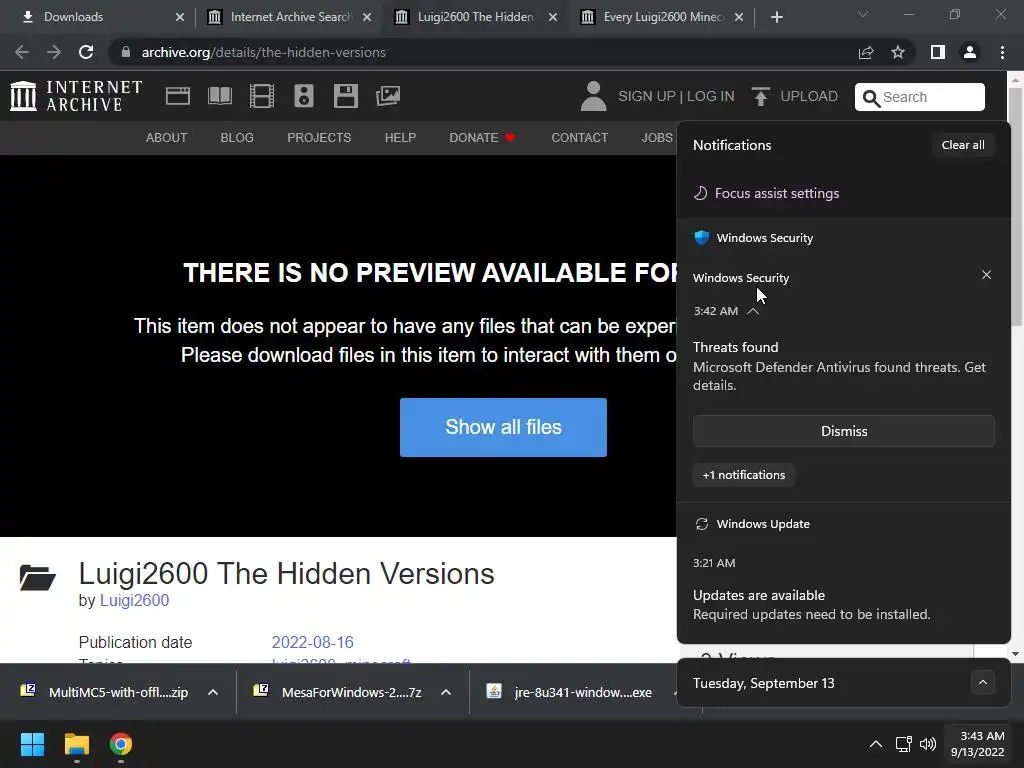Open Windows Start menu
The image size is (1024, 768).
[32, 744]
